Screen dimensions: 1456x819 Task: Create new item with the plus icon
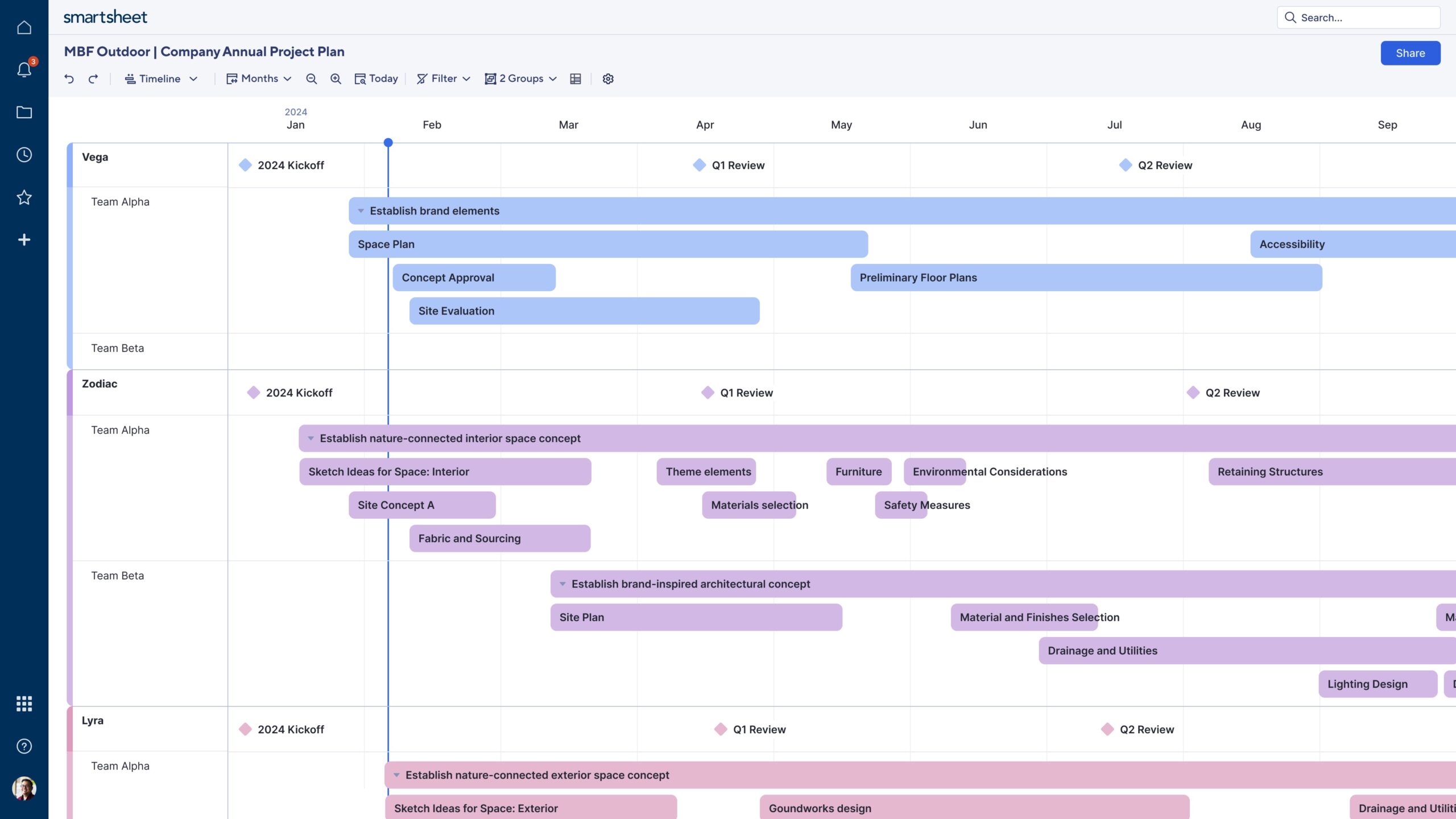[x=24, y=239]
